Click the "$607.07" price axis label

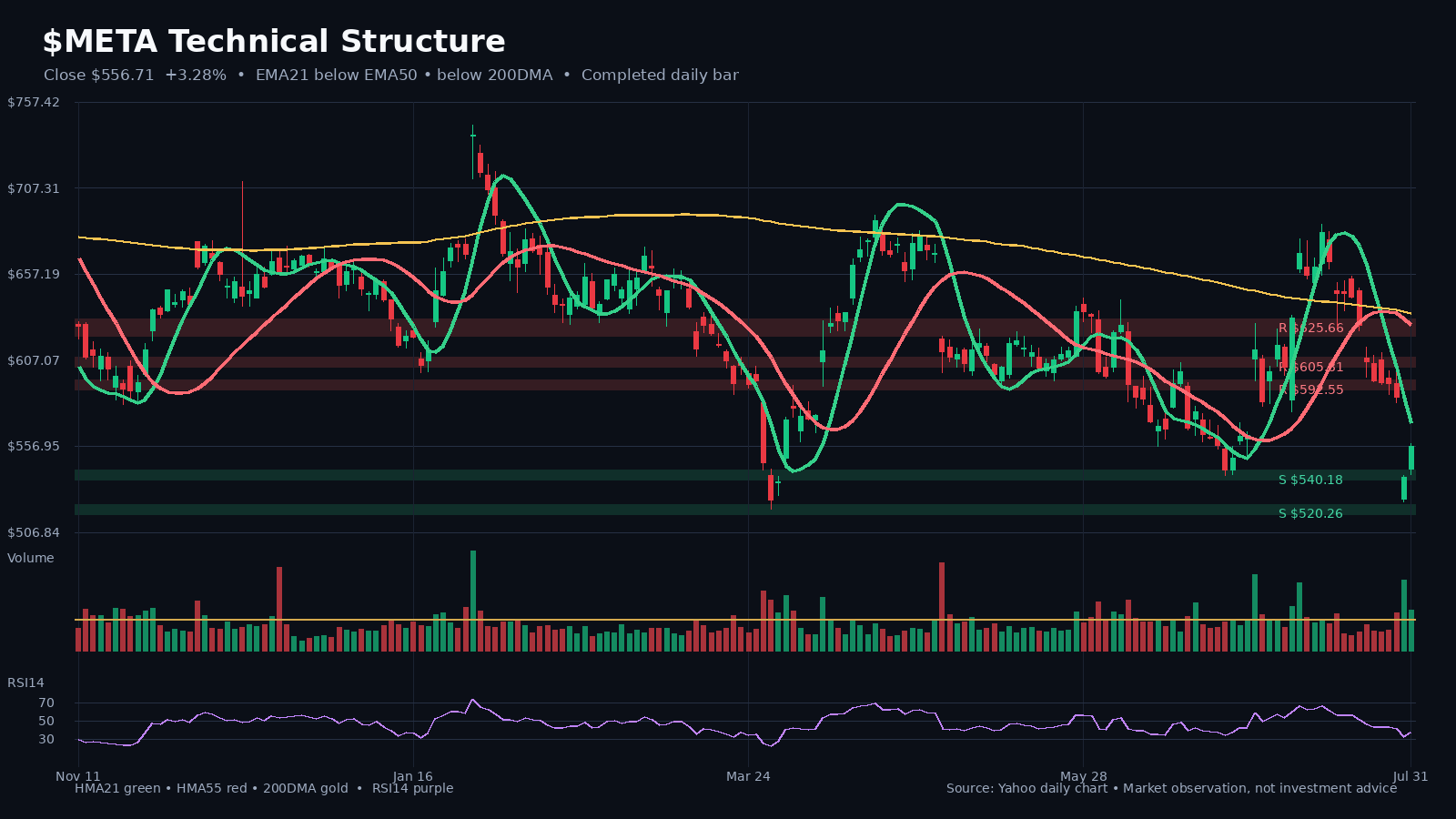click(34, 360)
